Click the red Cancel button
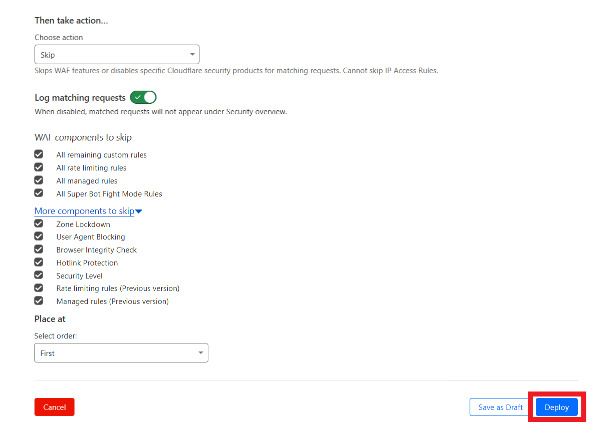Viewport: 610px width, 433px height. (x=54, y=407)
